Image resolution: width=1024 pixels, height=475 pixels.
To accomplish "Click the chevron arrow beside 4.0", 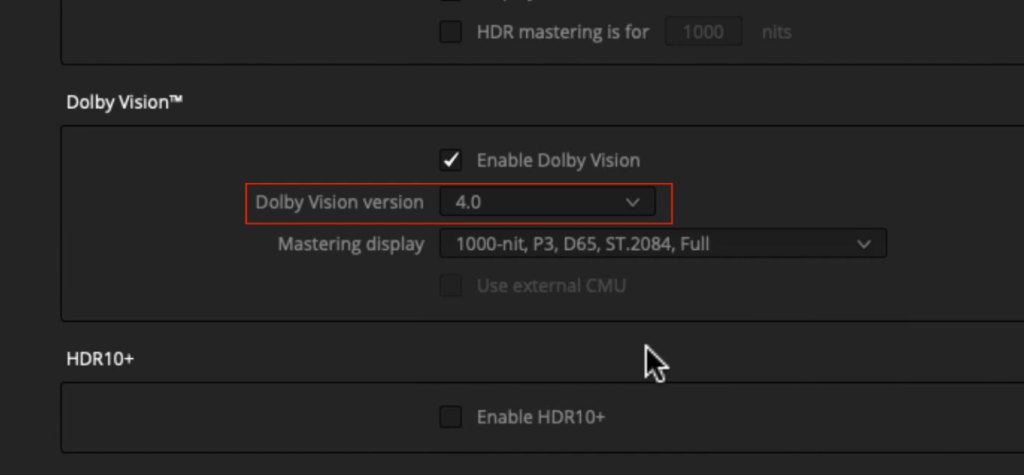I will click(x=632, y=203).
